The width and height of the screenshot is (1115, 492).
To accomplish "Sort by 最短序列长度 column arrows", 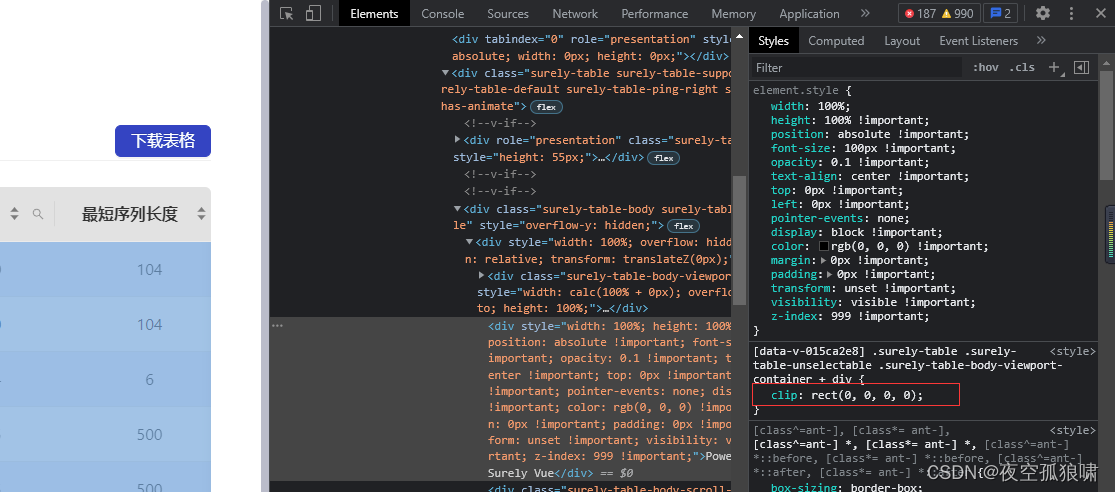I will [x=201, y=214].
